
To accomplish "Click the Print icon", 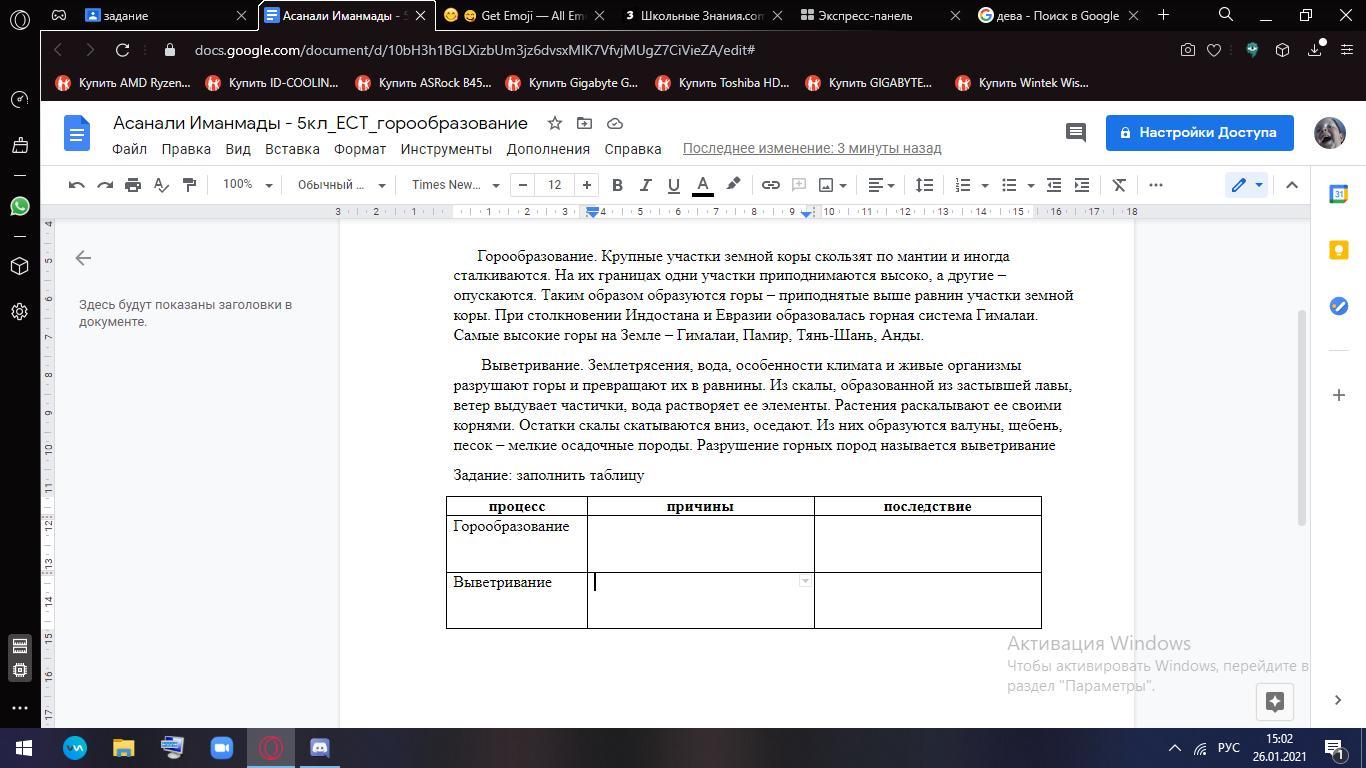I will coord(133,185).
